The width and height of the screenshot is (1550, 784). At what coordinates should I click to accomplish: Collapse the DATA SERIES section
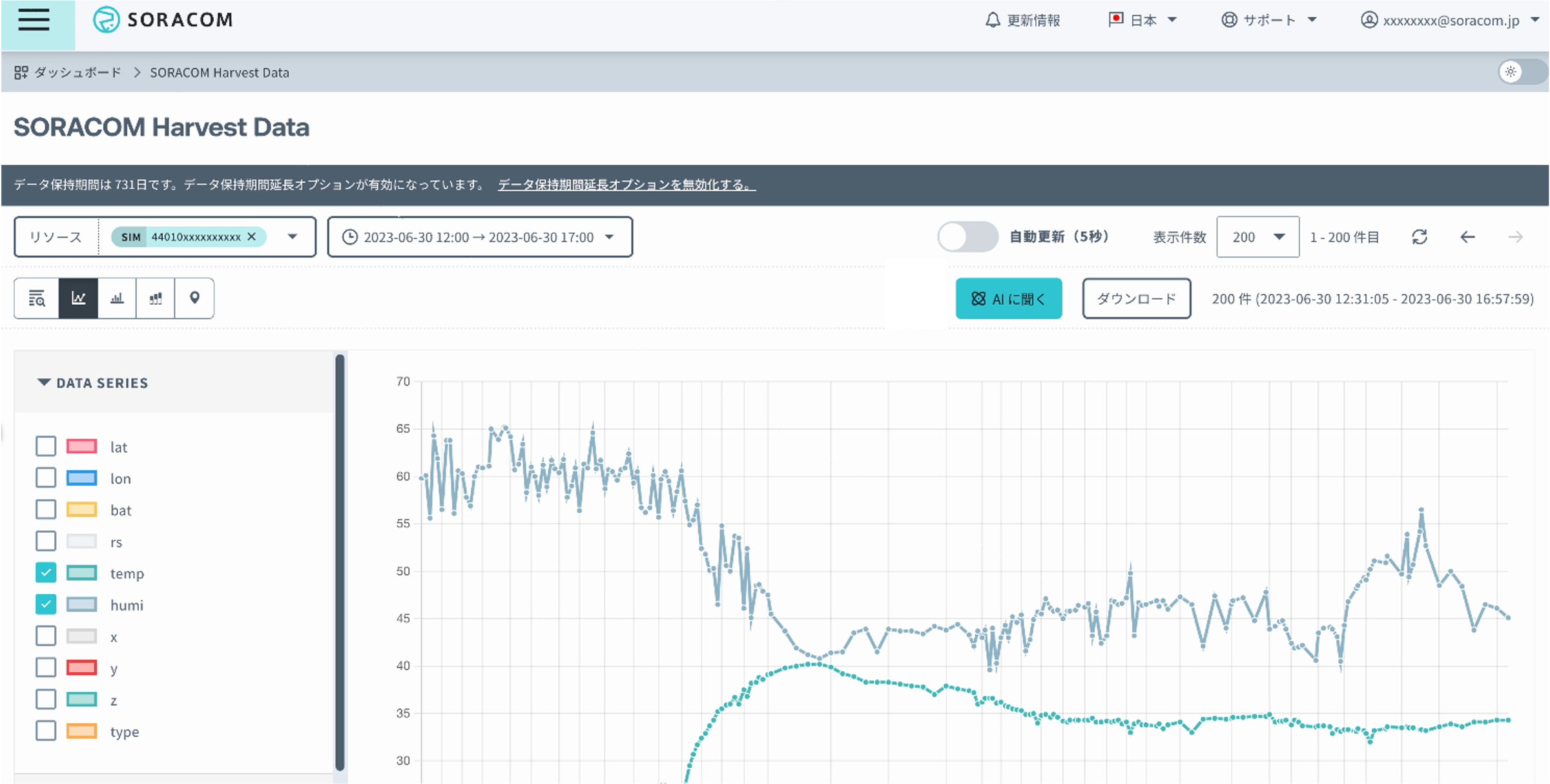click(x=44, y=382)
